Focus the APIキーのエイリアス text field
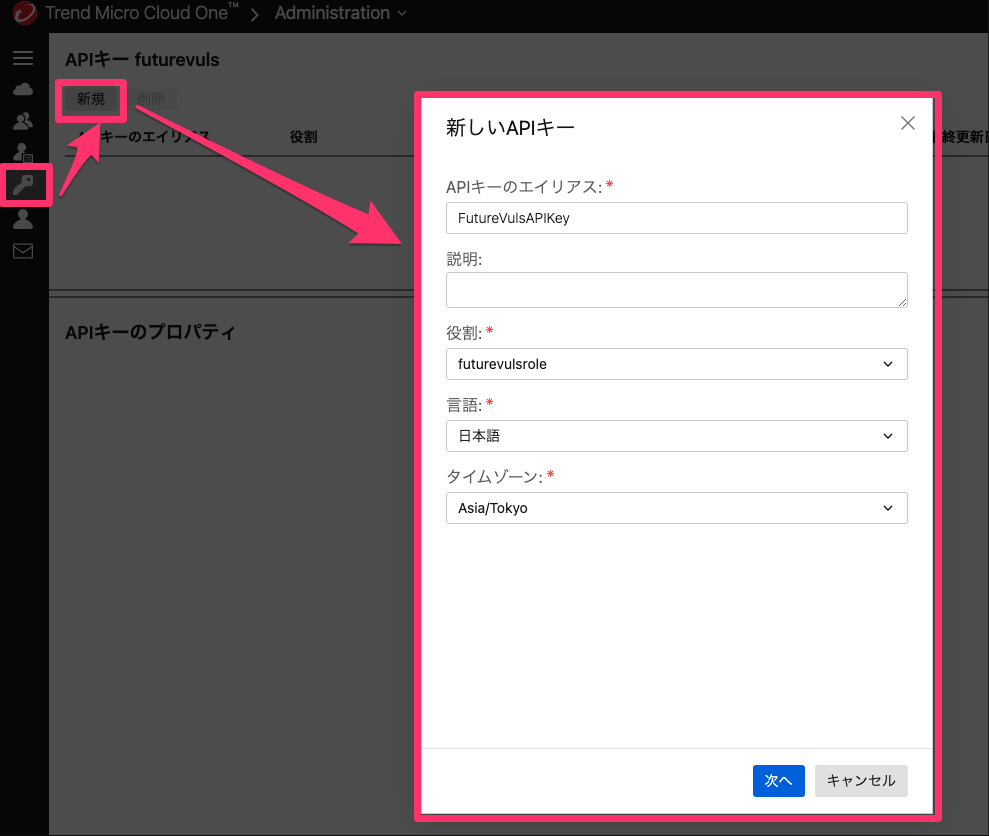 tap(676, 218)
